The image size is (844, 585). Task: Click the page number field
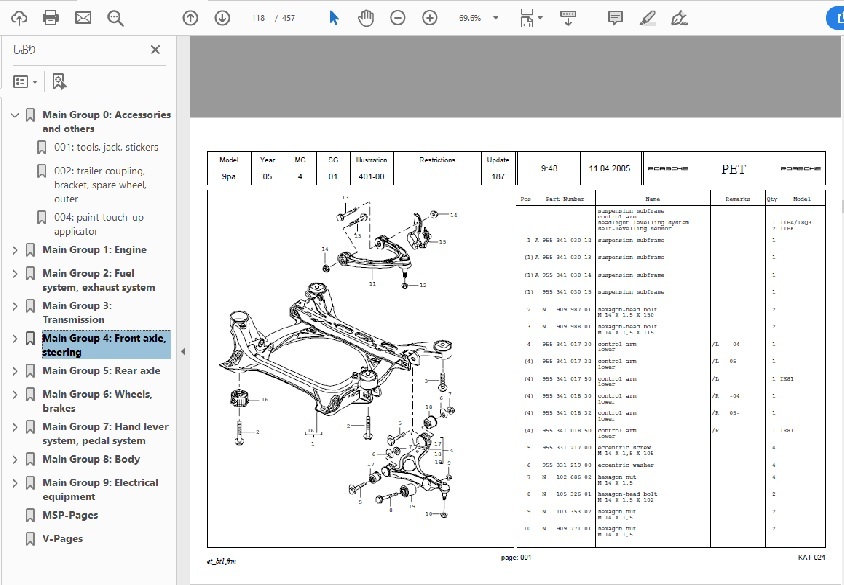click(259, 18)
